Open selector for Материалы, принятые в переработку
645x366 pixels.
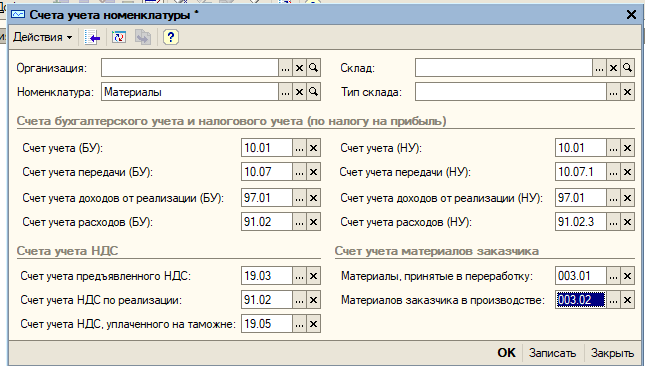point(613,276)
